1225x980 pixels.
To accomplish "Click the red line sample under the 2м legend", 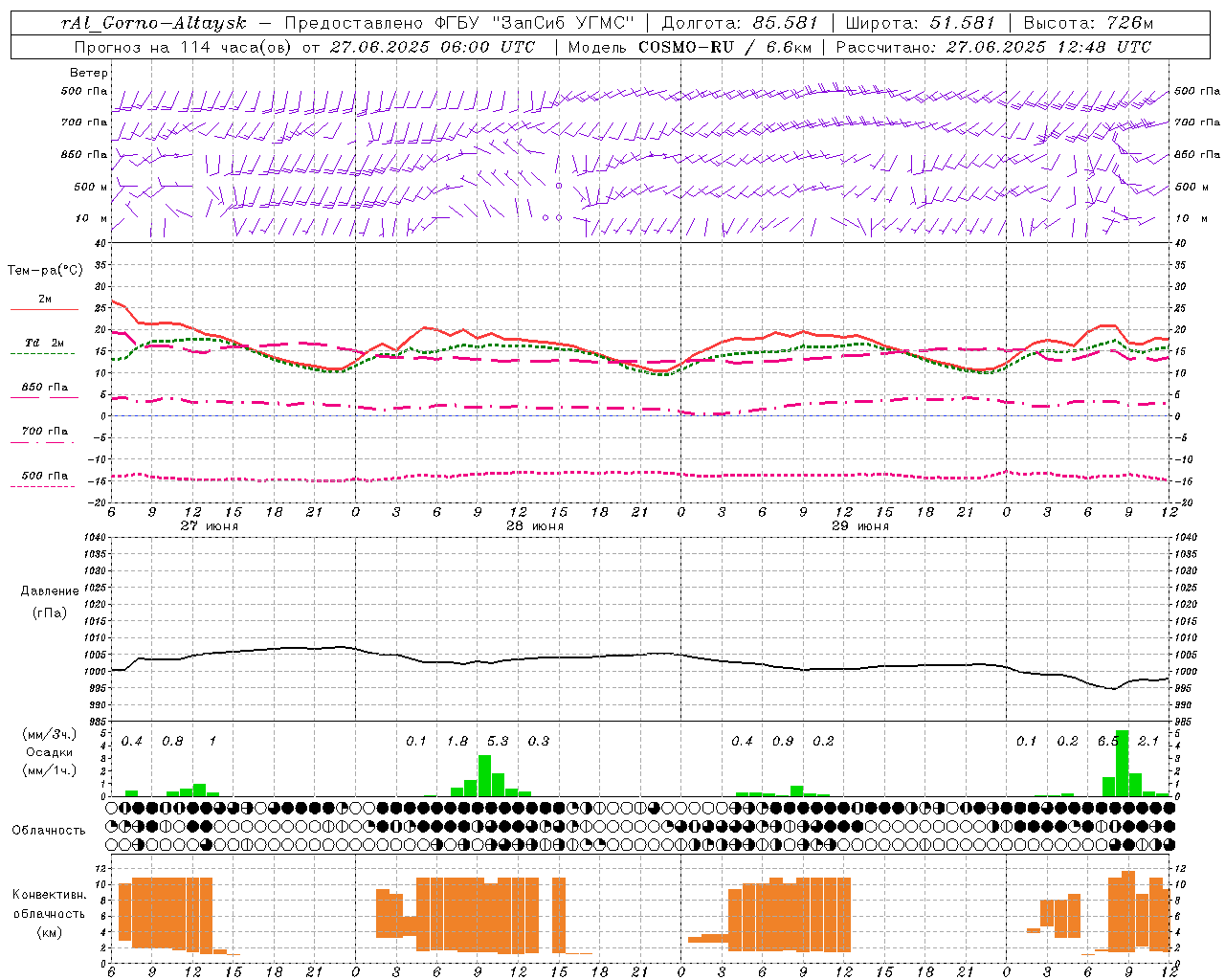I will [44, 310].
